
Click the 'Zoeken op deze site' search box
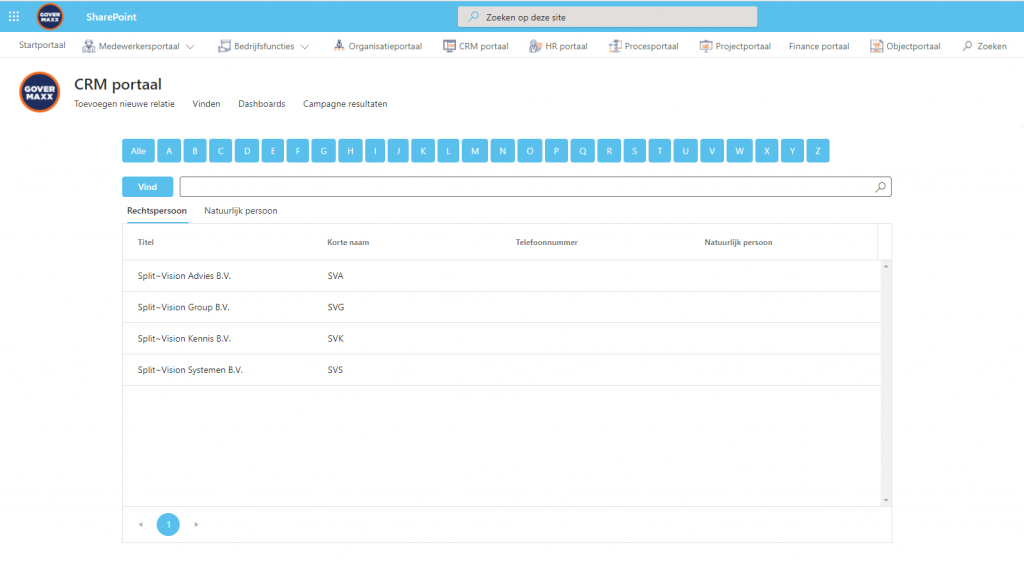point(607,17)
